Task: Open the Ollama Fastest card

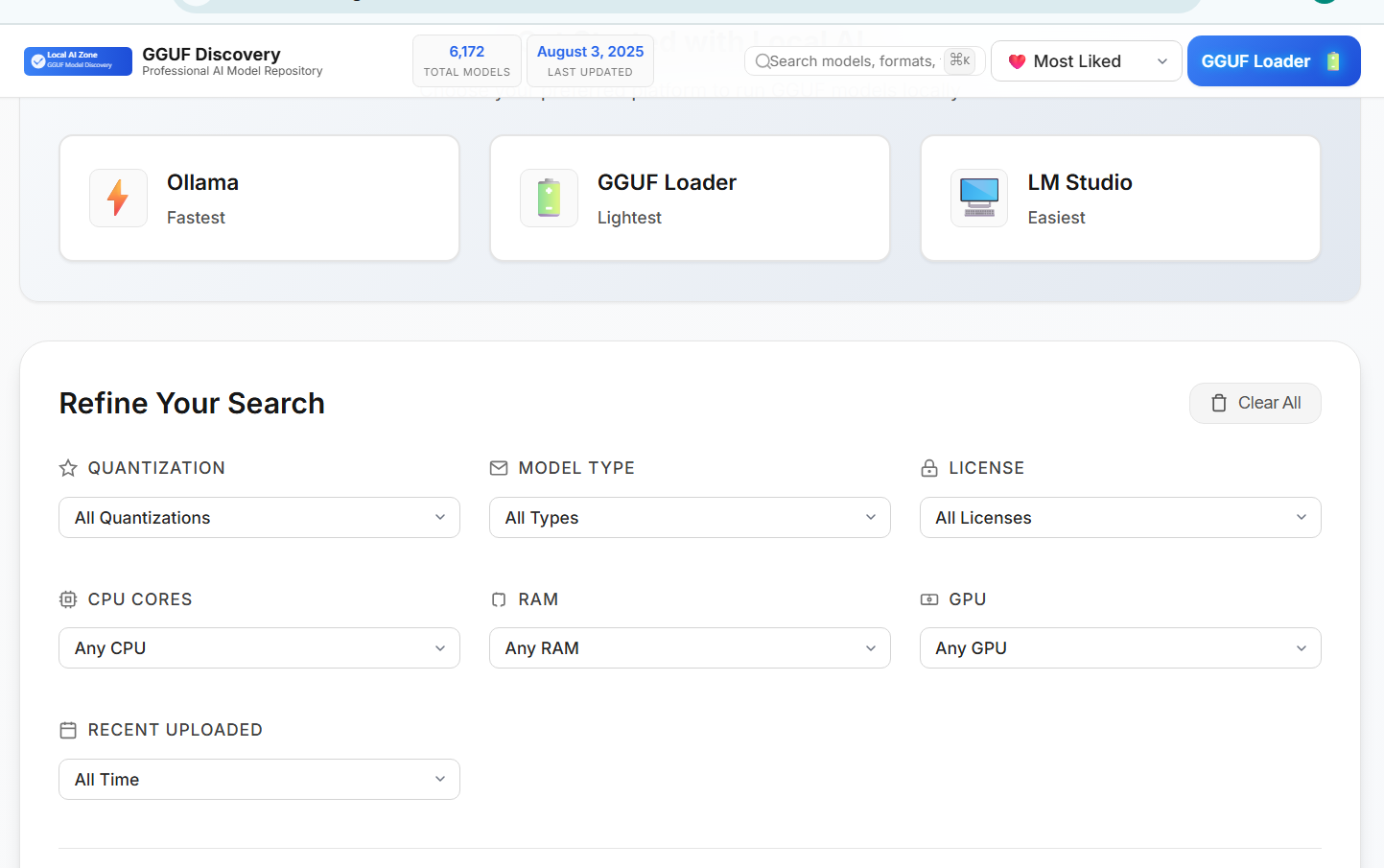Action: coord(259,198)
